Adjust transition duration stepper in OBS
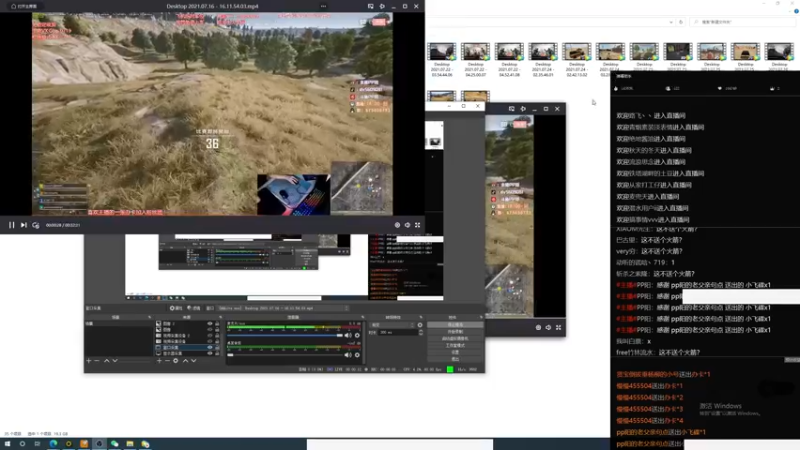 421,332
